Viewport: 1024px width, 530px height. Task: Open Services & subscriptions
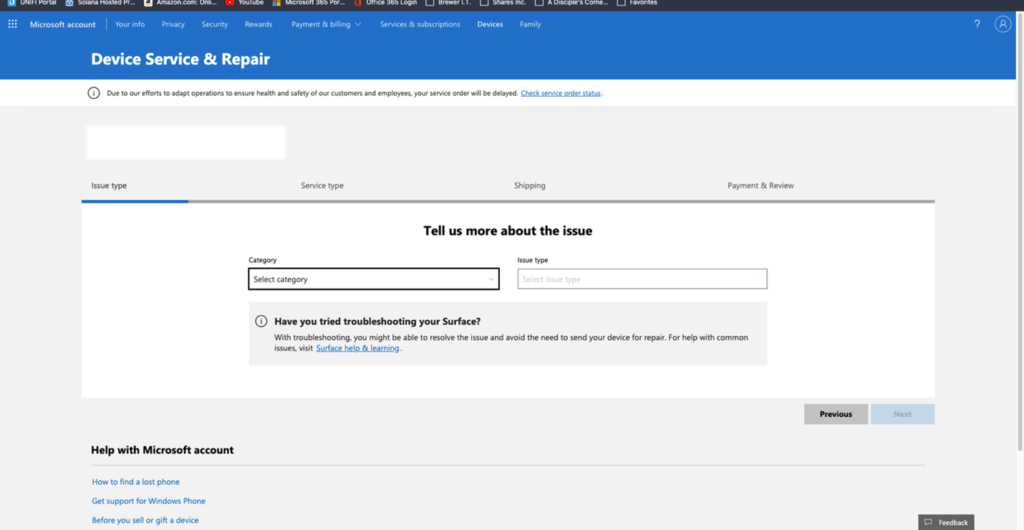(x=420, y=24)
